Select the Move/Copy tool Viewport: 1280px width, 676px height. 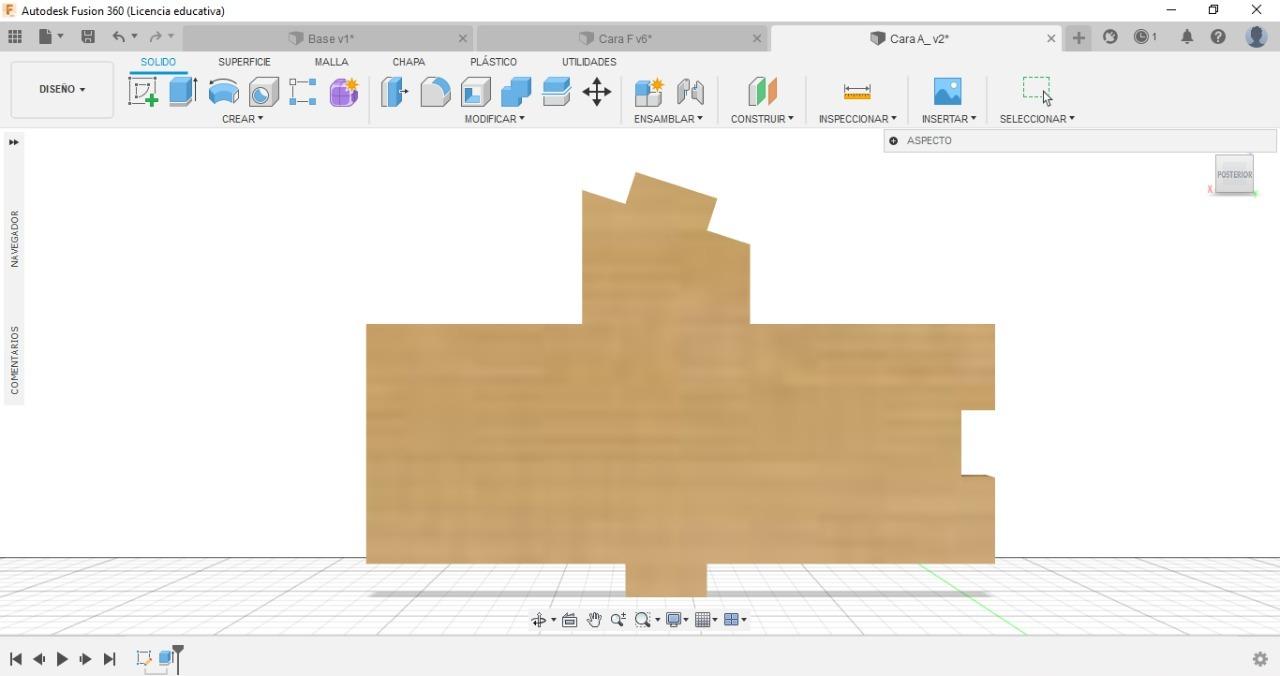coord(597,92)
